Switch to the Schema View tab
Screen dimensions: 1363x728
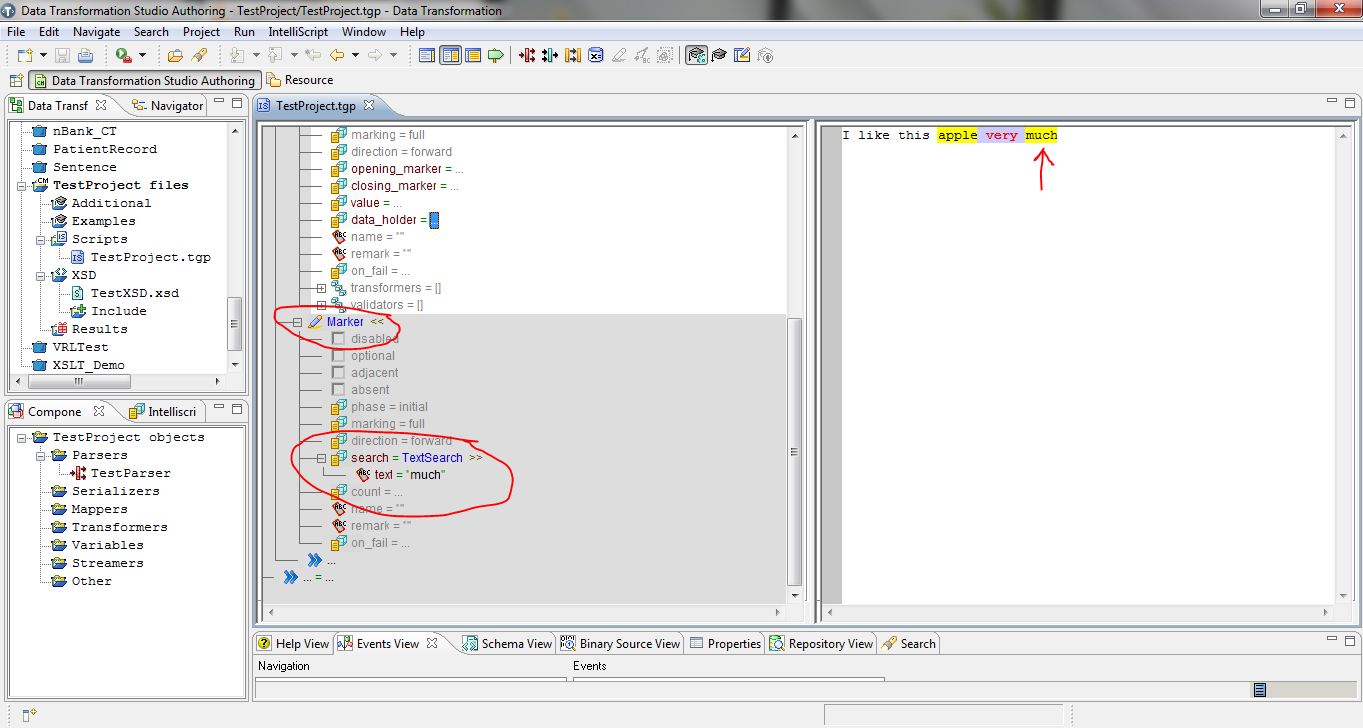pyautogui.click(x=507, y=644)
